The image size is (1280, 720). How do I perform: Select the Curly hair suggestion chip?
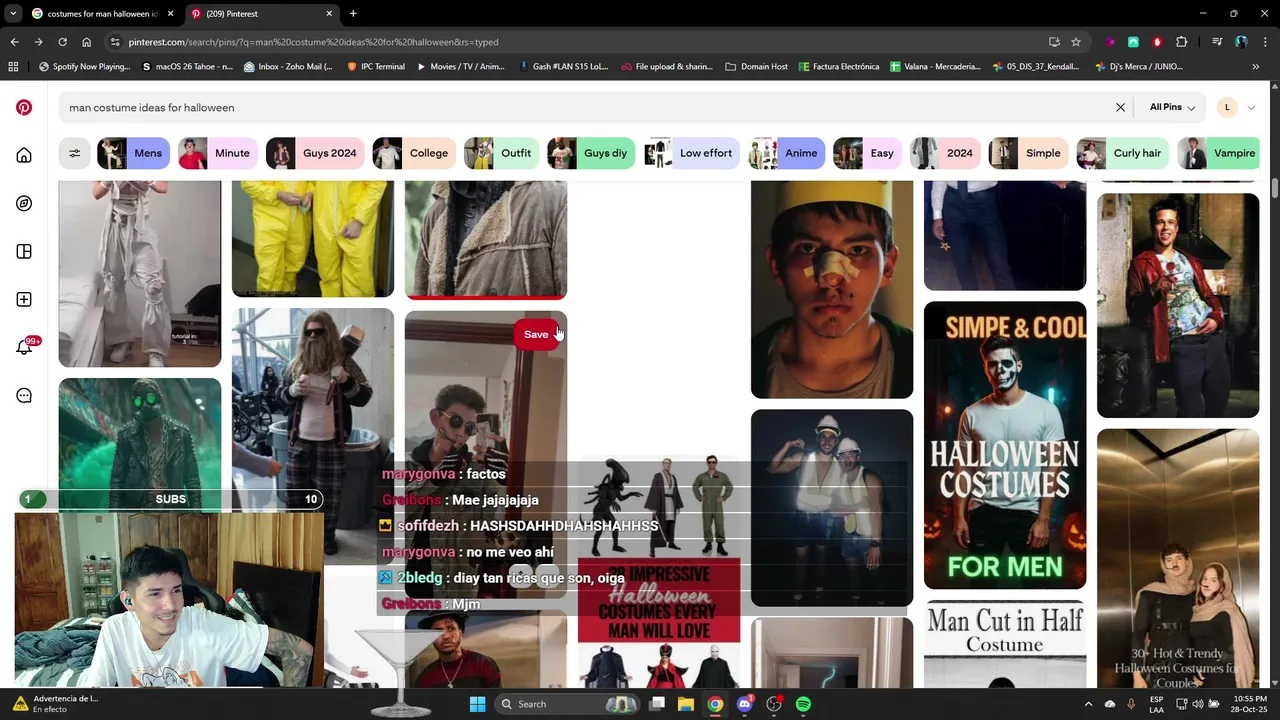[1122, 153]
